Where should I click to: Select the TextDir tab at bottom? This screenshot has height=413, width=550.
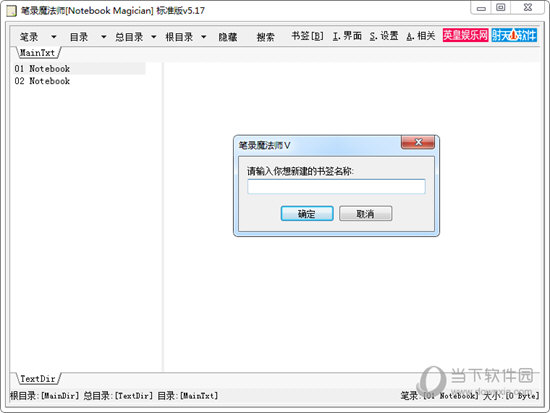tap(38, 379)
